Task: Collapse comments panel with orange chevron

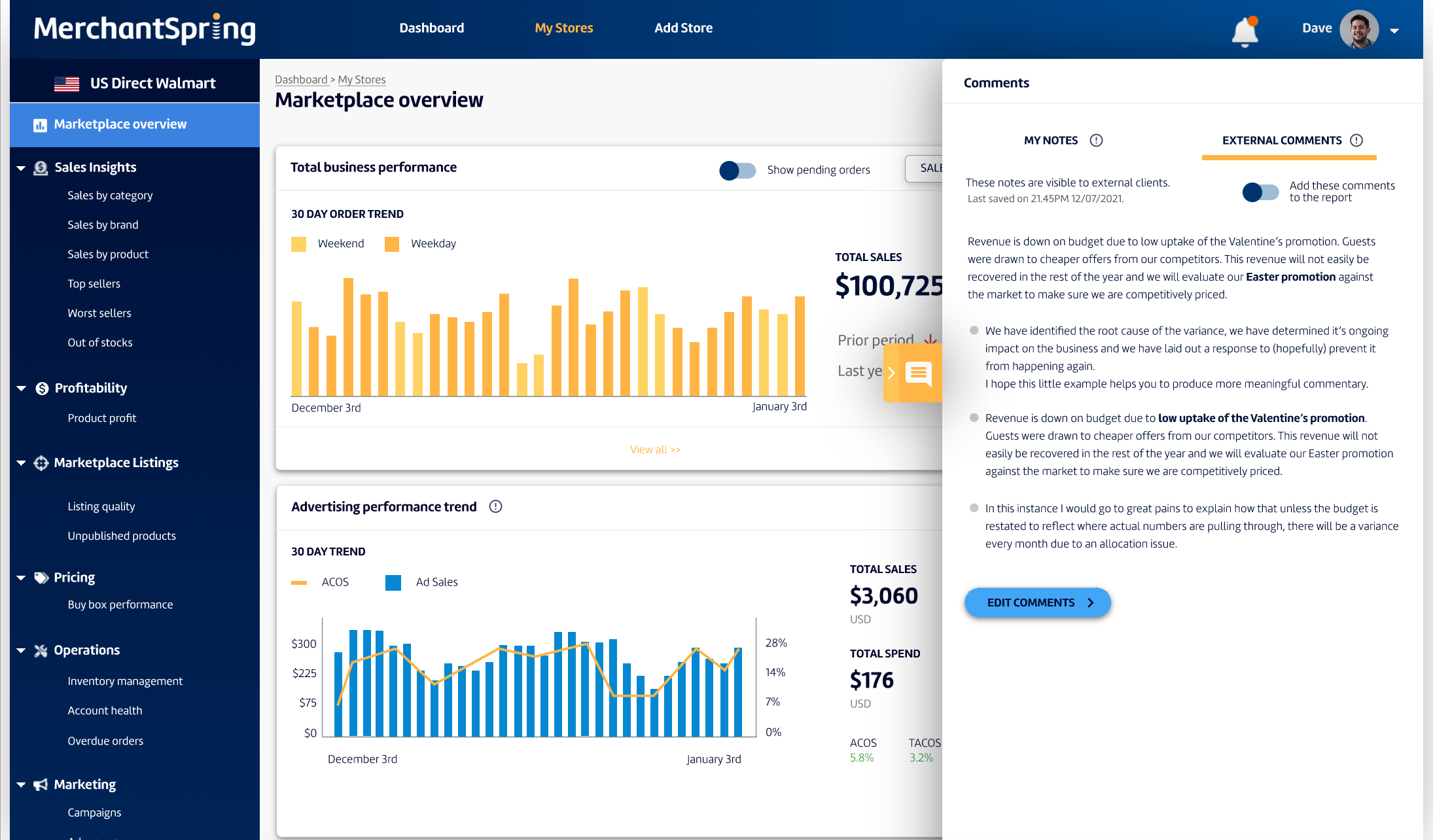Action: click(891, 373)
